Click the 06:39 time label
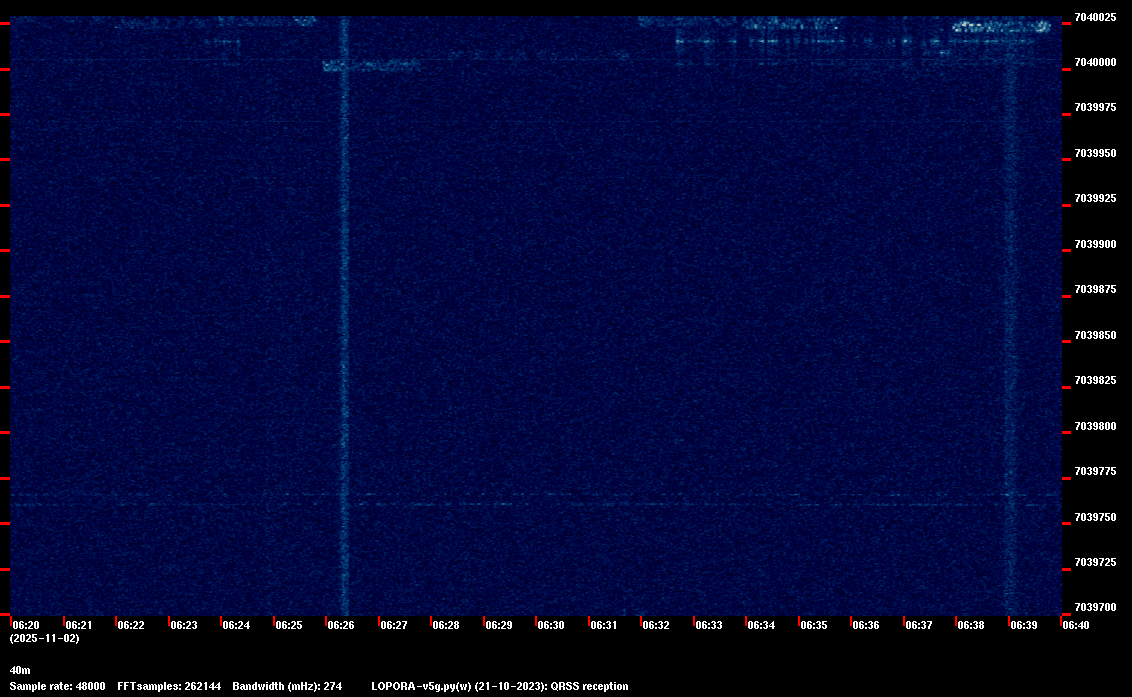 click(1024, 625)
